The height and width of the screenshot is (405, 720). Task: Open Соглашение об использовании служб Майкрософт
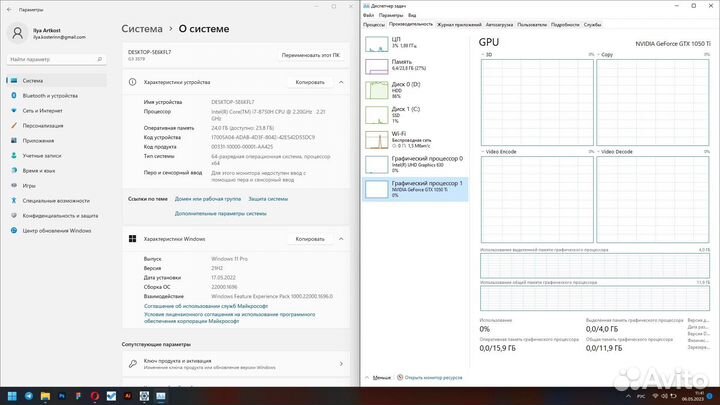[x=206, y=306]
